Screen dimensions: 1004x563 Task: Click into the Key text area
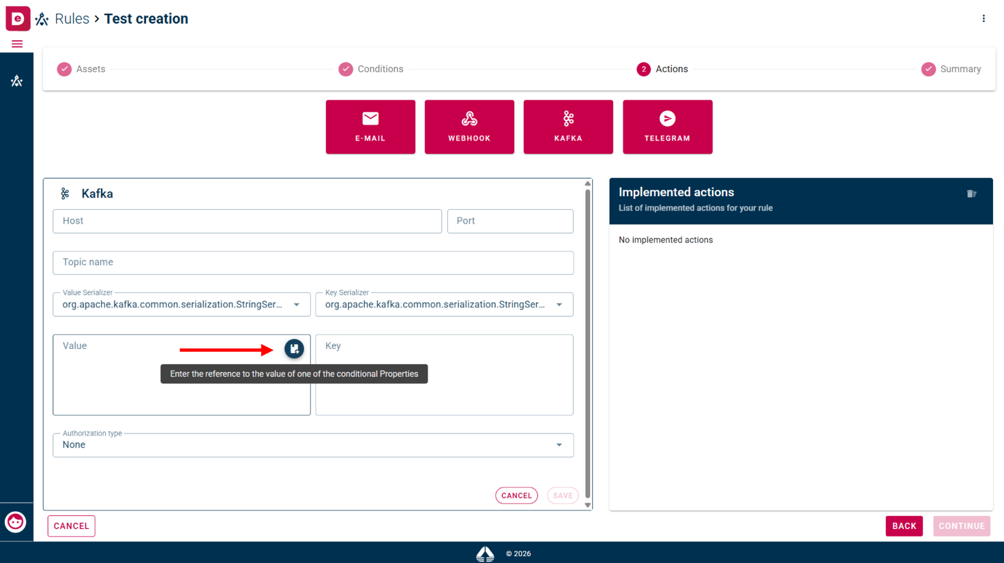444,375
